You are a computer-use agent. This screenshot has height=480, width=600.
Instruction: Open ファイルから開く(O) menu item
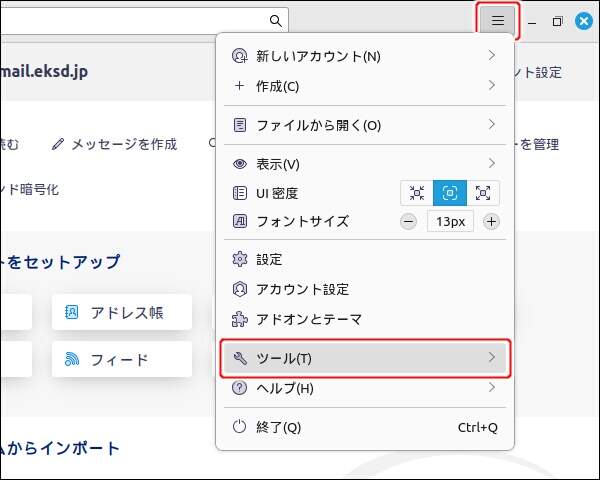pyautogui.click(x=365, y=125)
